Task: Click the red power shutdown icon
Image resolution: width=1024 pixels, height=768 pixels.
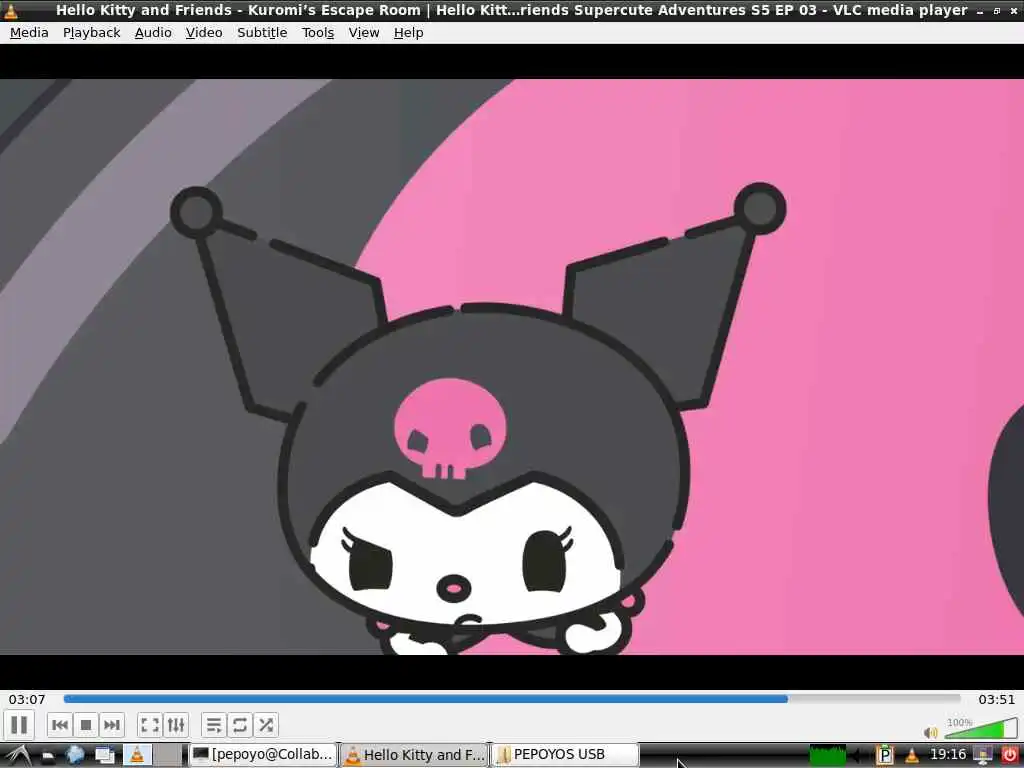Action: (x=1010, y=756)
